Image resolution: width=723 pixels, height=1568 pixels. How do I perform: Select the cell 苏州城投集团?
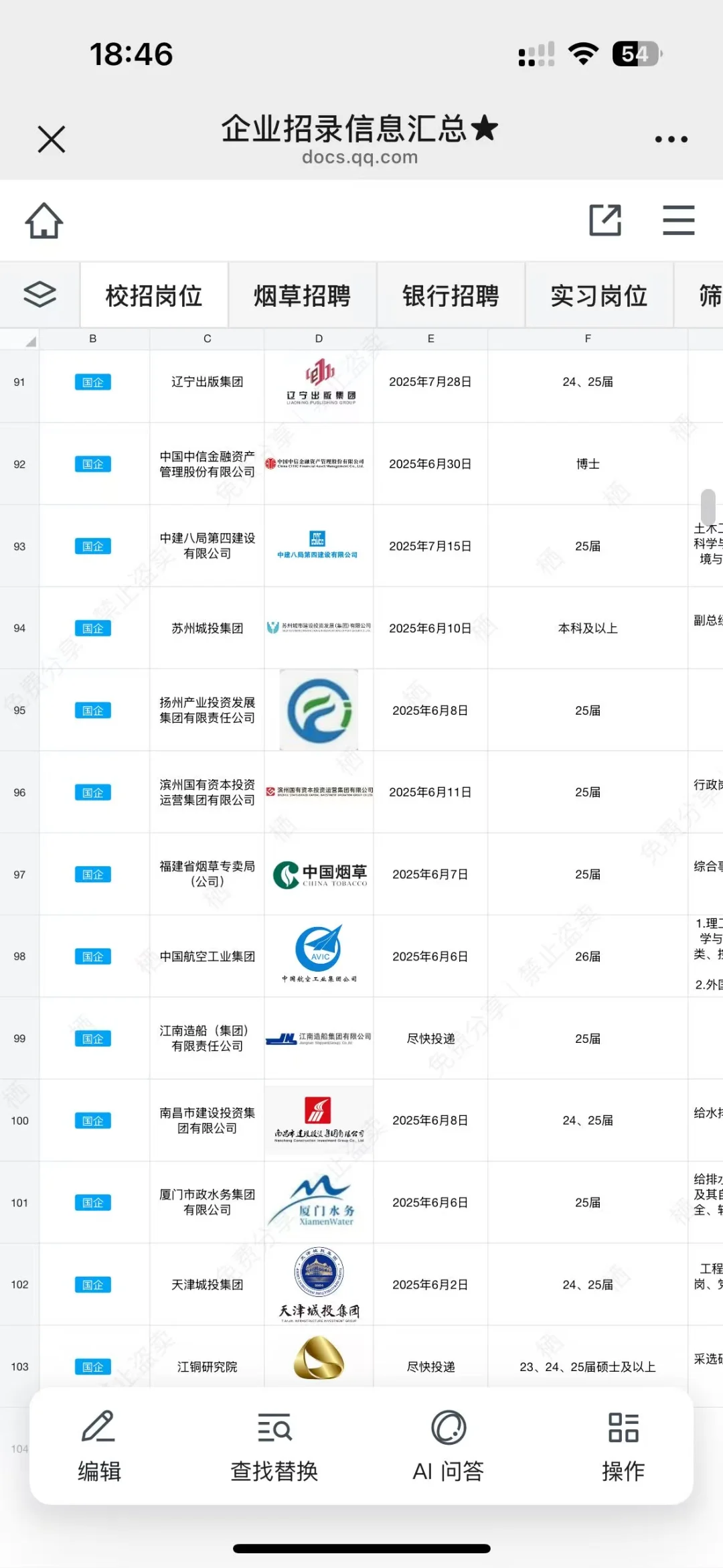208,628
